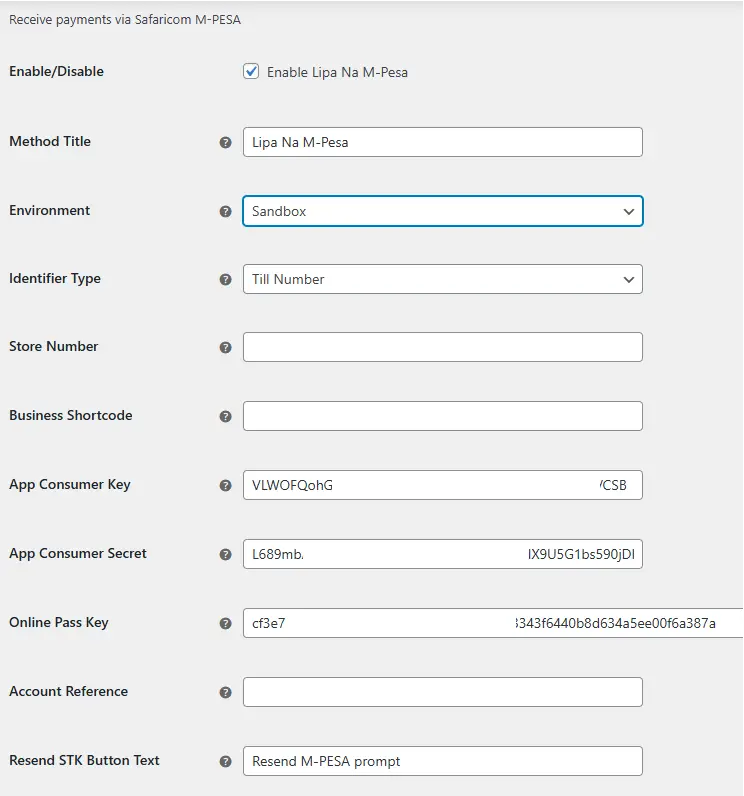Click the Store Number help tooltip icon
The image size is (744, 796).
click(225, 348)
